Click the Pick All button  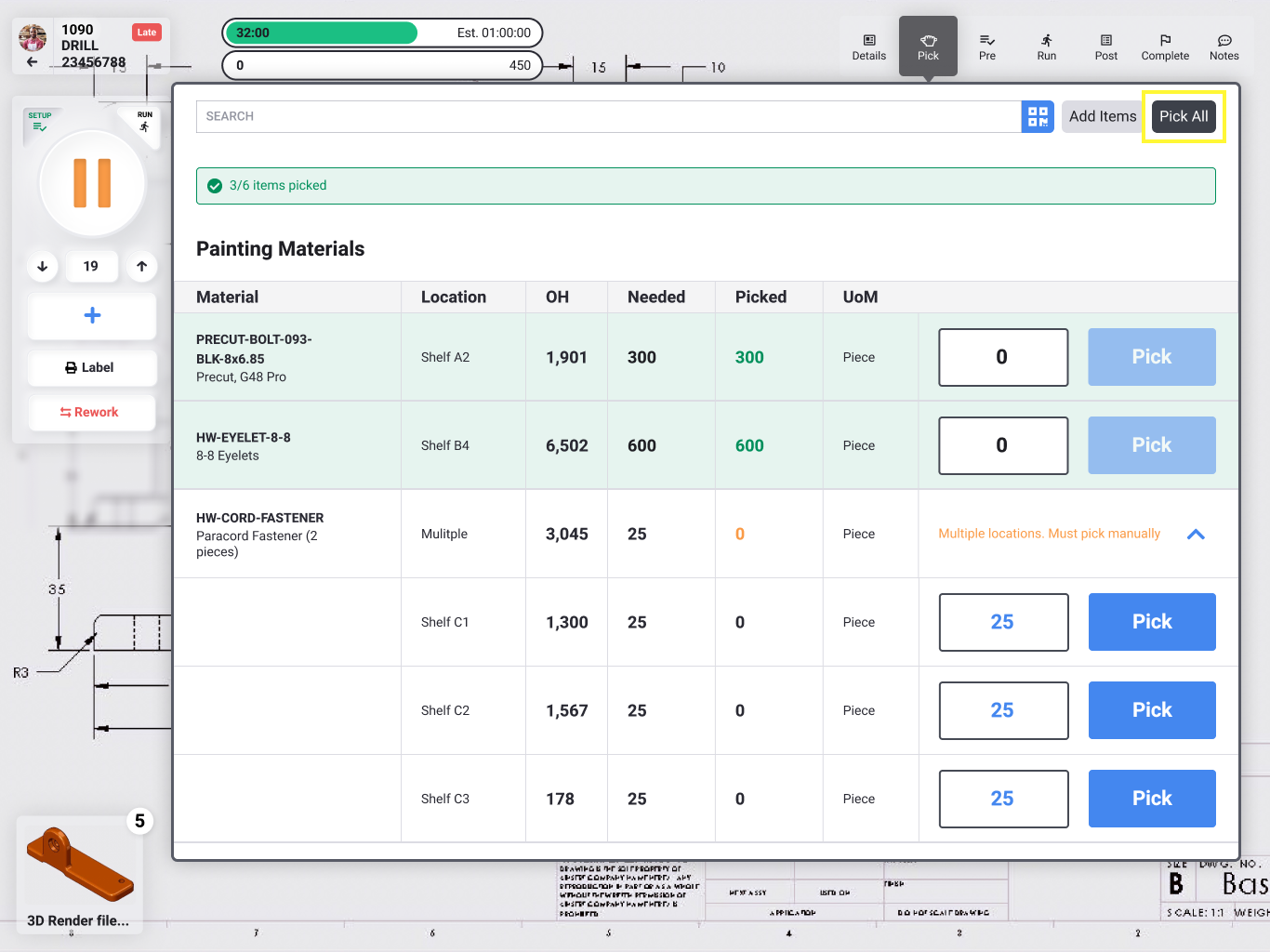pyautogui.click(x=1184, y=116)
